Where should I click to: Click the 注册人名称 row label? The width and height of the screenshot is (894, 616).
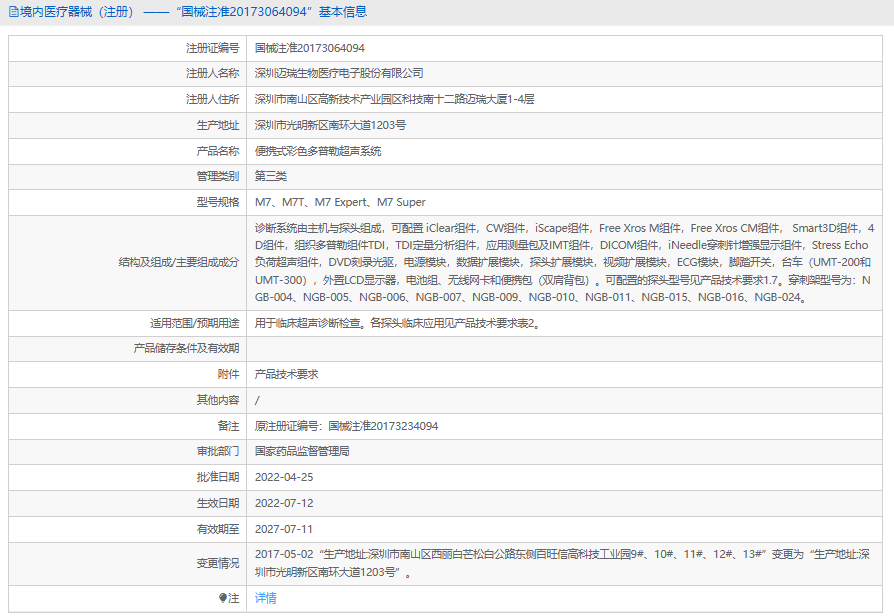click(212, 73)
